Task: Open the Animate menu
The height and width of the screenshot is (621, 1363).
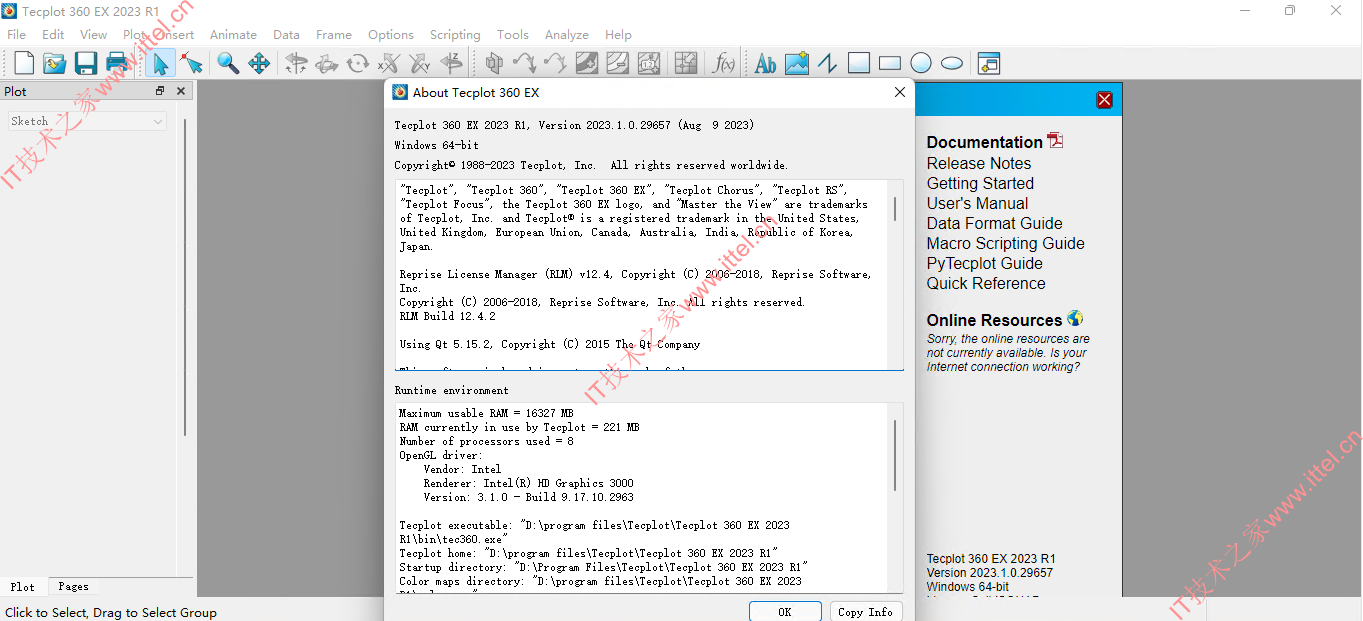Action: coord(233,34)
